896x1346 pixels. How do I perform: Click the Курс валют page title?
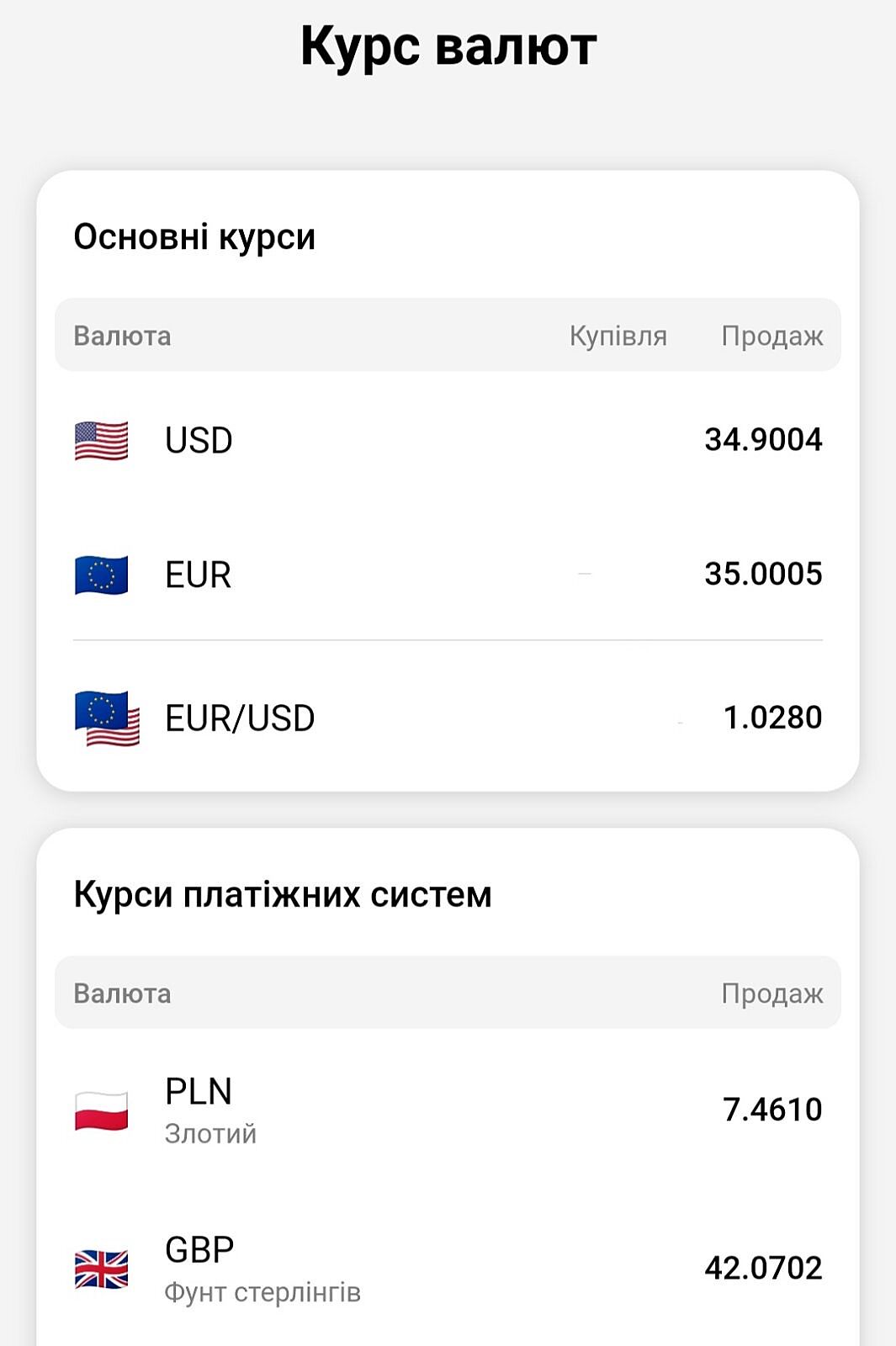(x=448, y=46)
